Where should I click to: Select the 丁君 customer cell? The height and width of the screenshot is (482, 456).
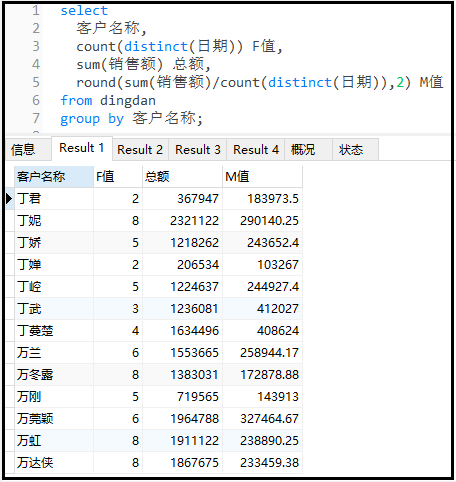[x=54, y=199]
